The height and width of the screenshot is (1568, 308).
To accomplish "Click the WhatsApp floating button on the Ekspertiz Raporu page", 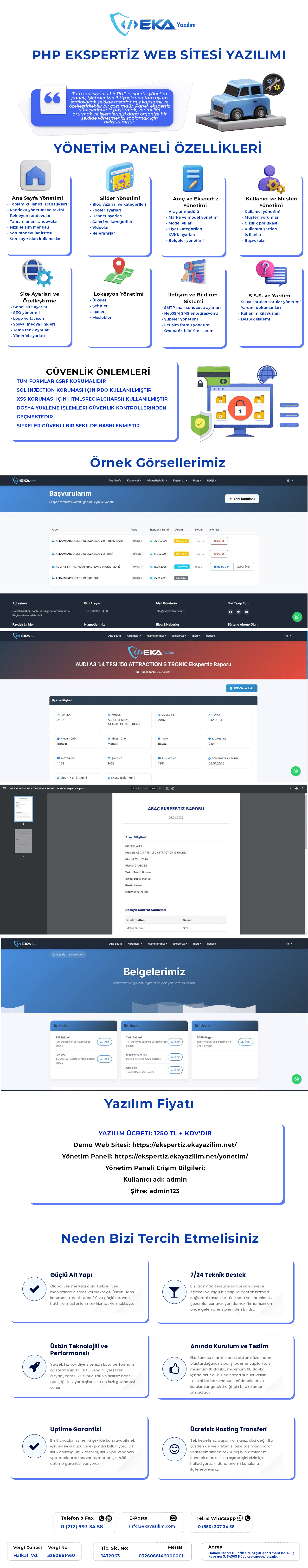I will click(296, 771).
